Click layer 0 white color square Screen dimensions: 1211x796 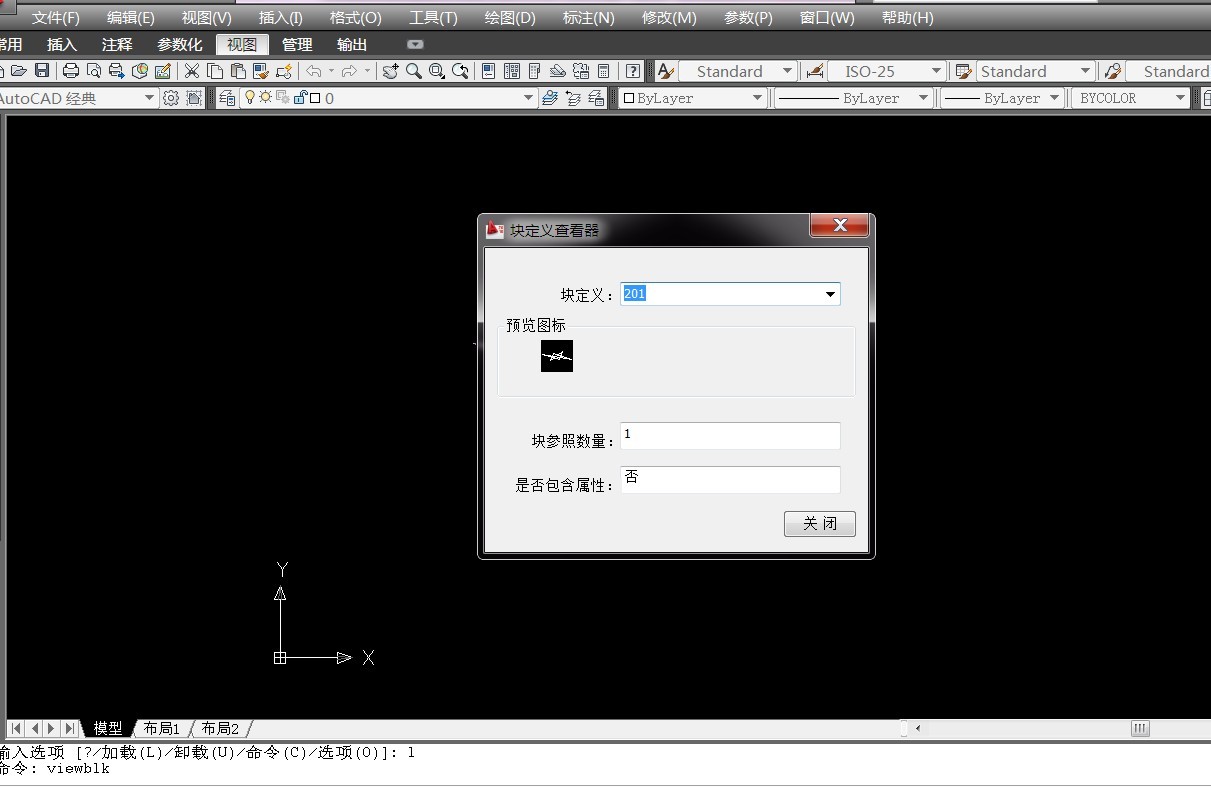click(x=315, y=98)
